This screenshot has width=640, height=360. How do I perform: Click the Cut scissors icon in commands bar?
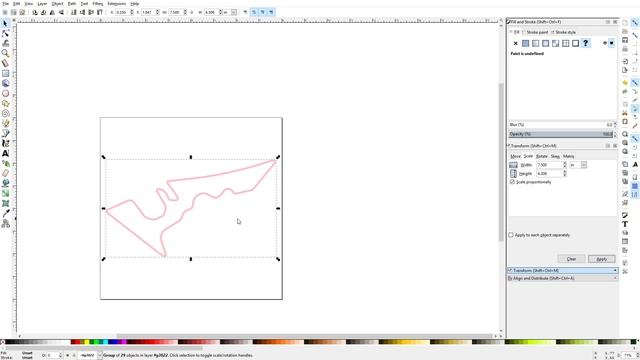625,113
